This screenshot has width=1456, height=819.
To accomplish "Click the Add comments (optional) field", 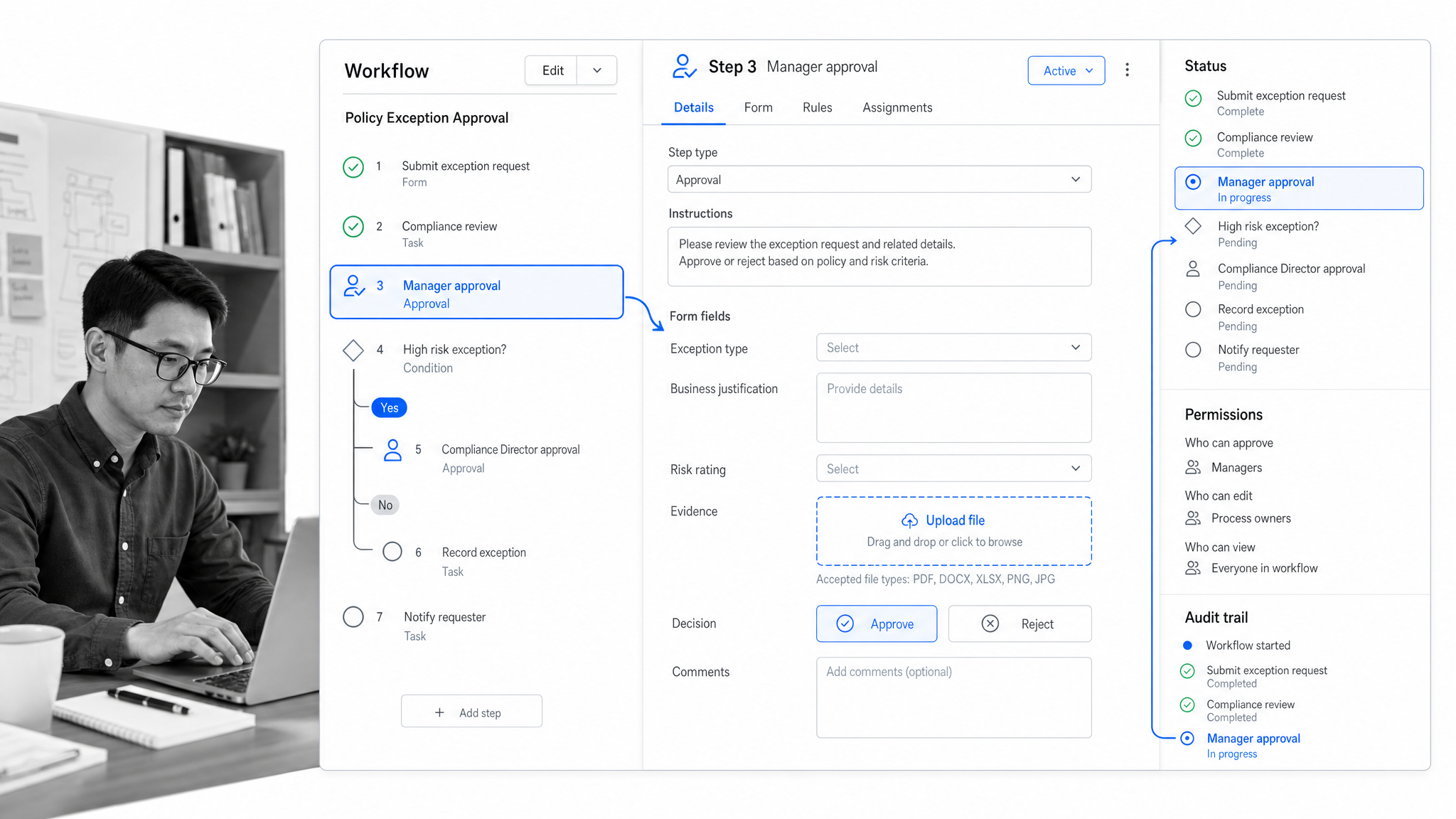I will (953, 697).
